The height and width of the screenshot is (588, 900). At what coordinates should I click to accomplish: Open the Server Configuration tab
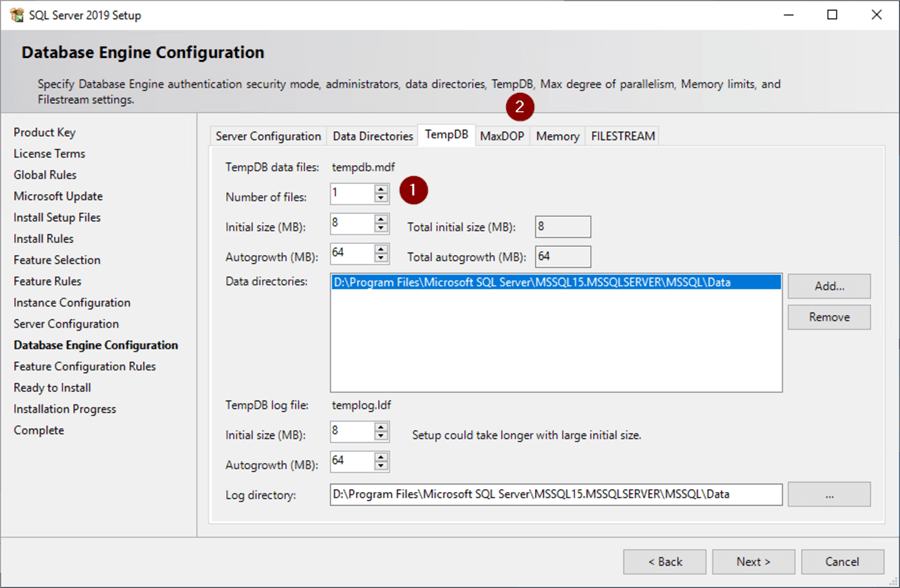click(268, 136)
